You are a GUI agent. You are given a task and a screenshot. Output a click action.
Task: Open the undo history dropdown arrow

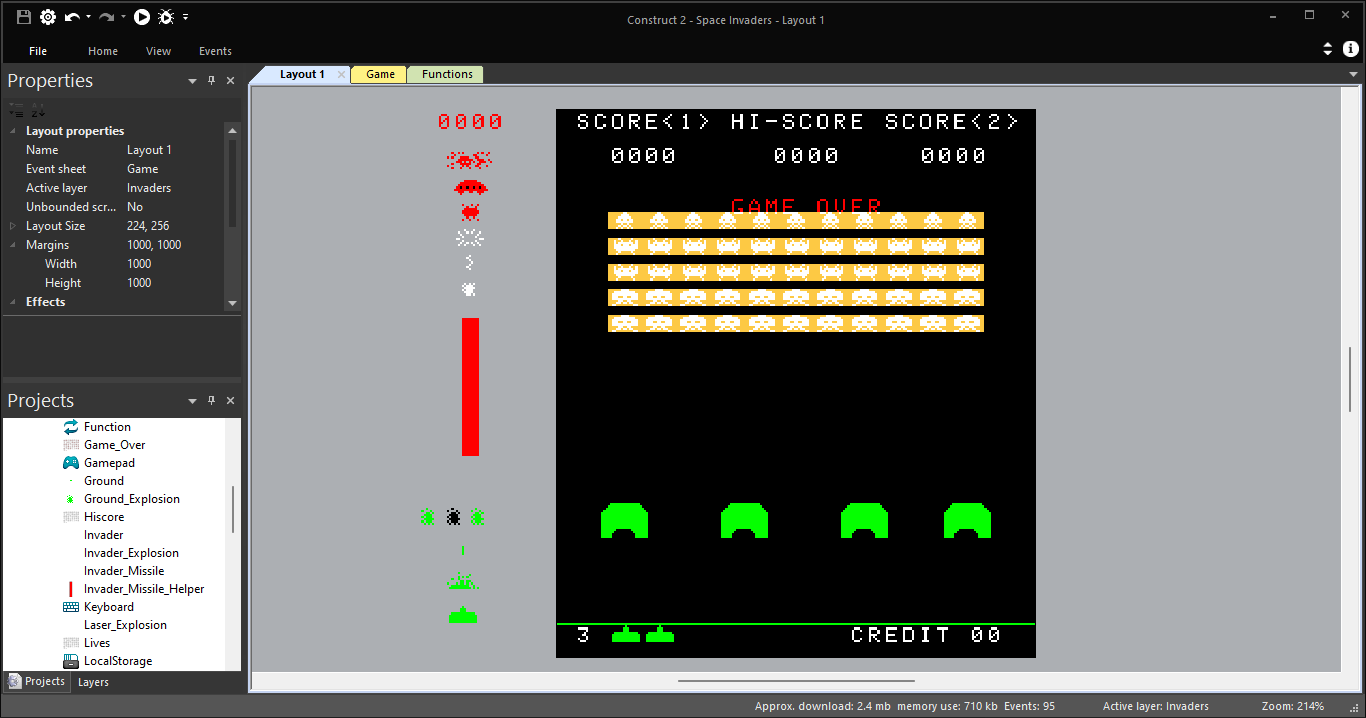point(88,17)
